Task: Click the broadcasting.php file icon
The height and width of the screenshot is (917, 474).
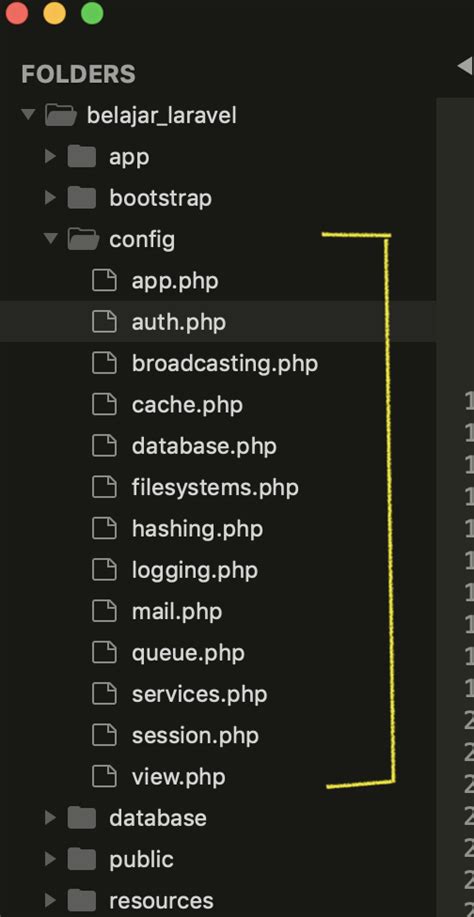Action: [x=104, y=363]
